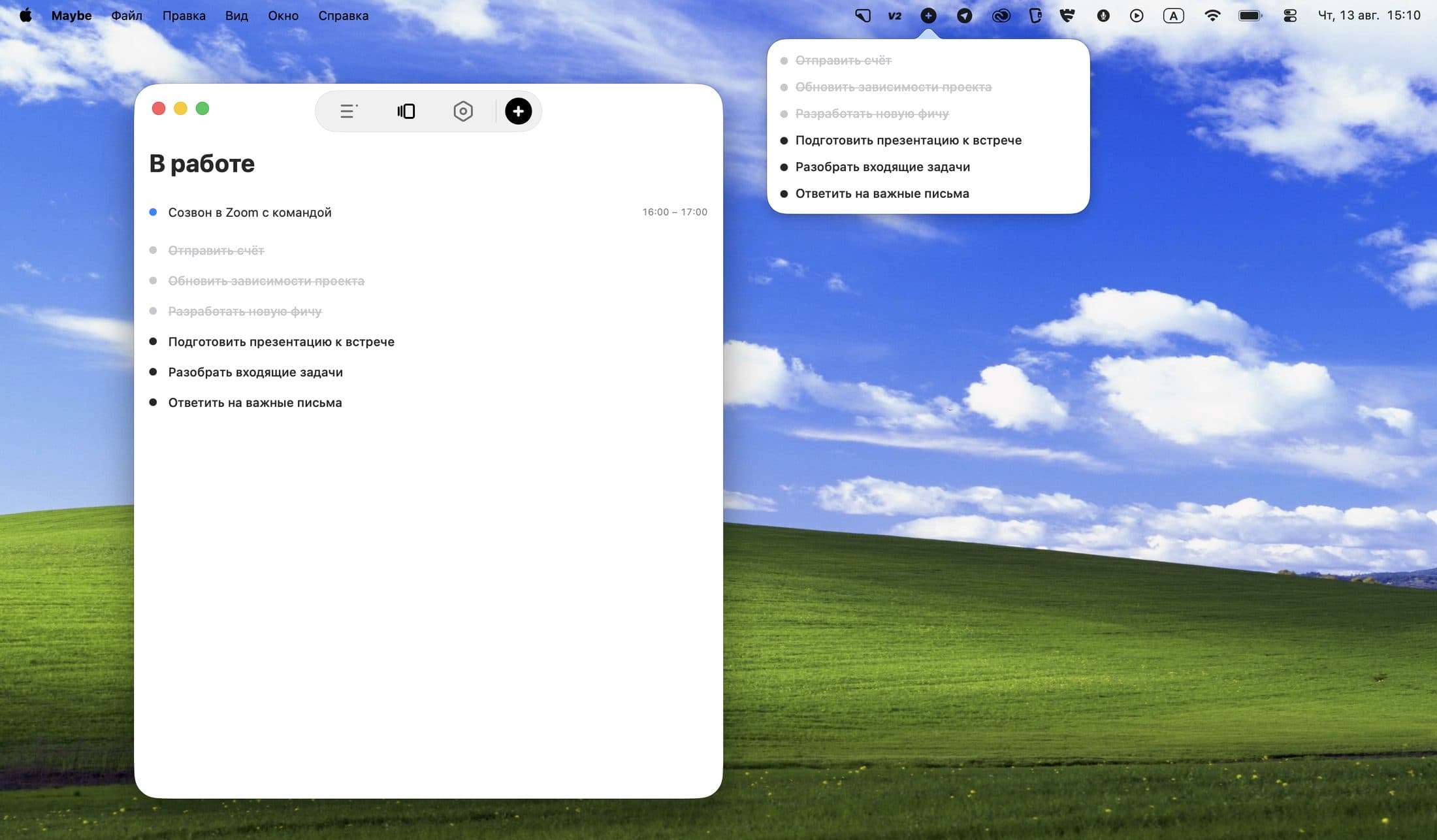Click the V2 menu bar icon
The height and width of the screenshot is (840, 1437).
point(895,16)
